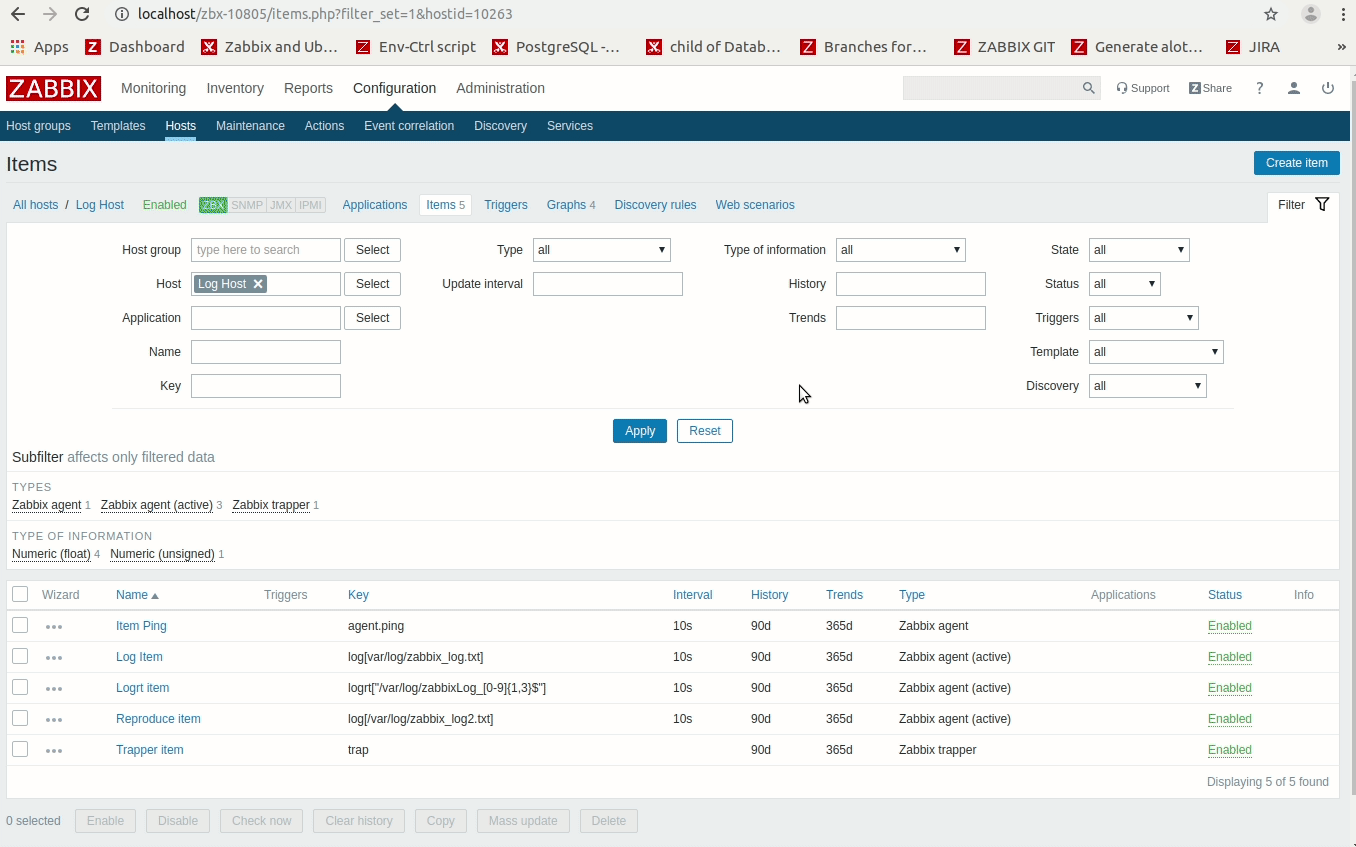
Task: Open wizard dots for Item Ping
Action: click(54, 627)
